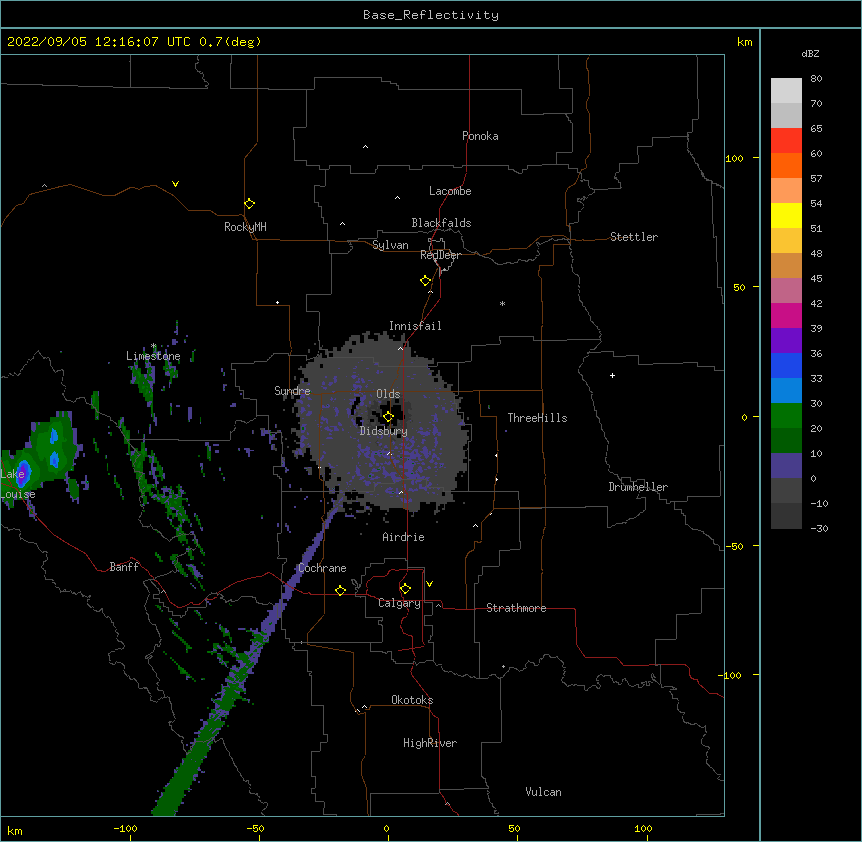The image size is (862, 842).
Task: Click the white asterisk marker east of Innisfail
Action: point(502,303)
